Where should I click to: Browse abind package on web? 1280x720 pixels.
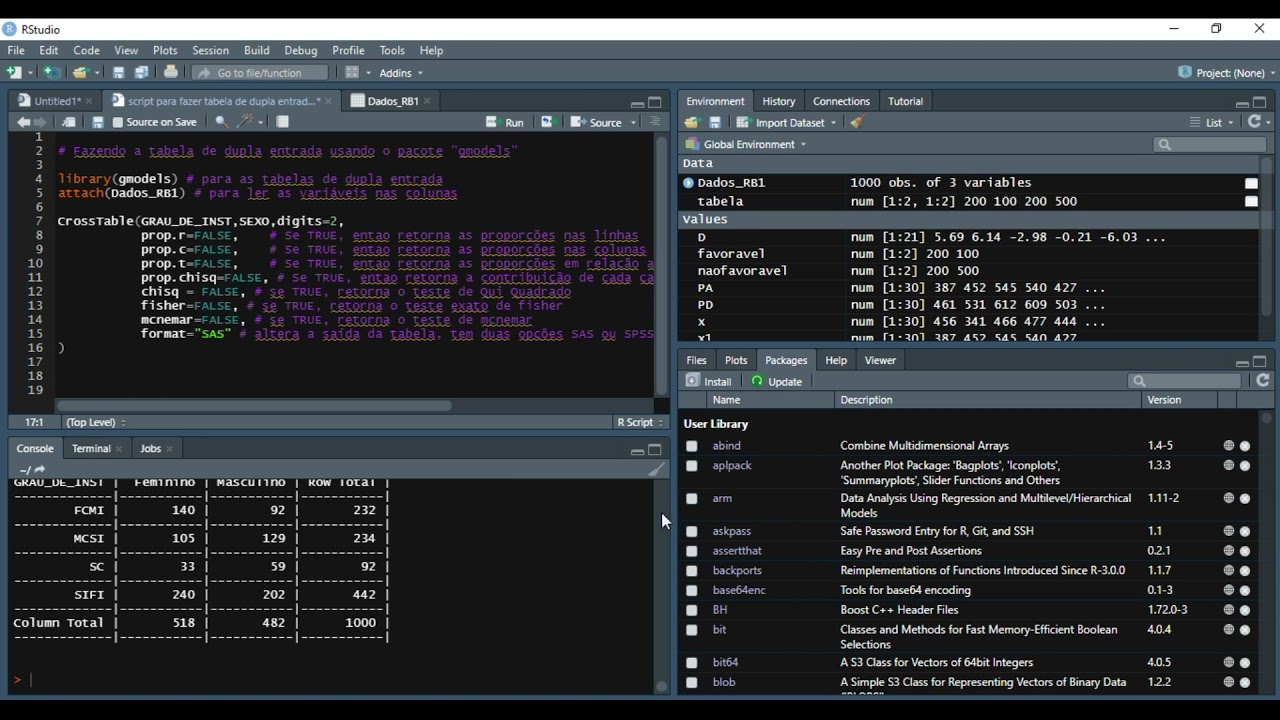pyautogui.click(x=1228, y=446)
